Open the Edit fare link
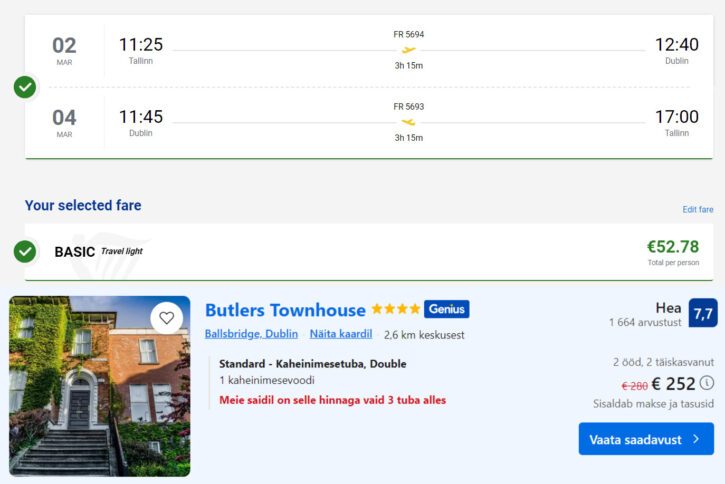This screenshot has width=725, height=484. (698, 209)
